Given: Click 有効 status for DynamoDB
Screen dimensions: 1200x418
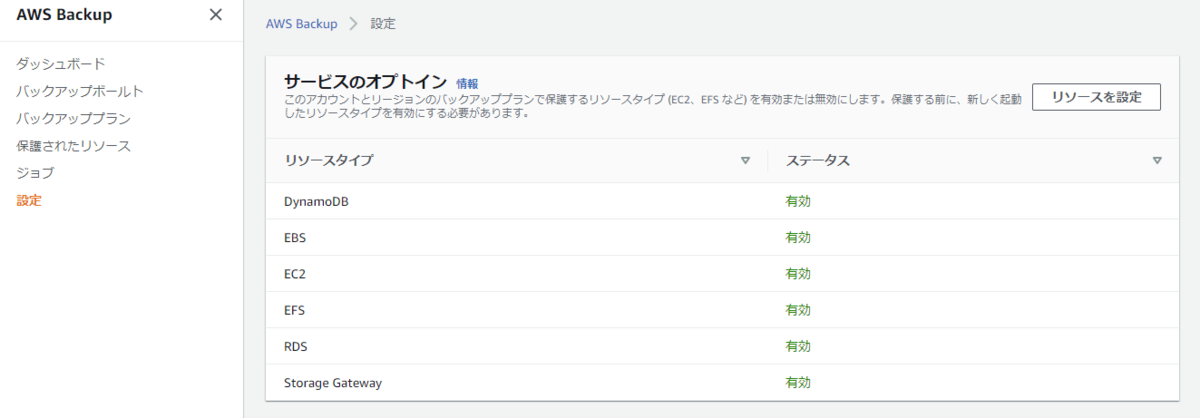Looking at the screenshot, I should coord(798,201).
